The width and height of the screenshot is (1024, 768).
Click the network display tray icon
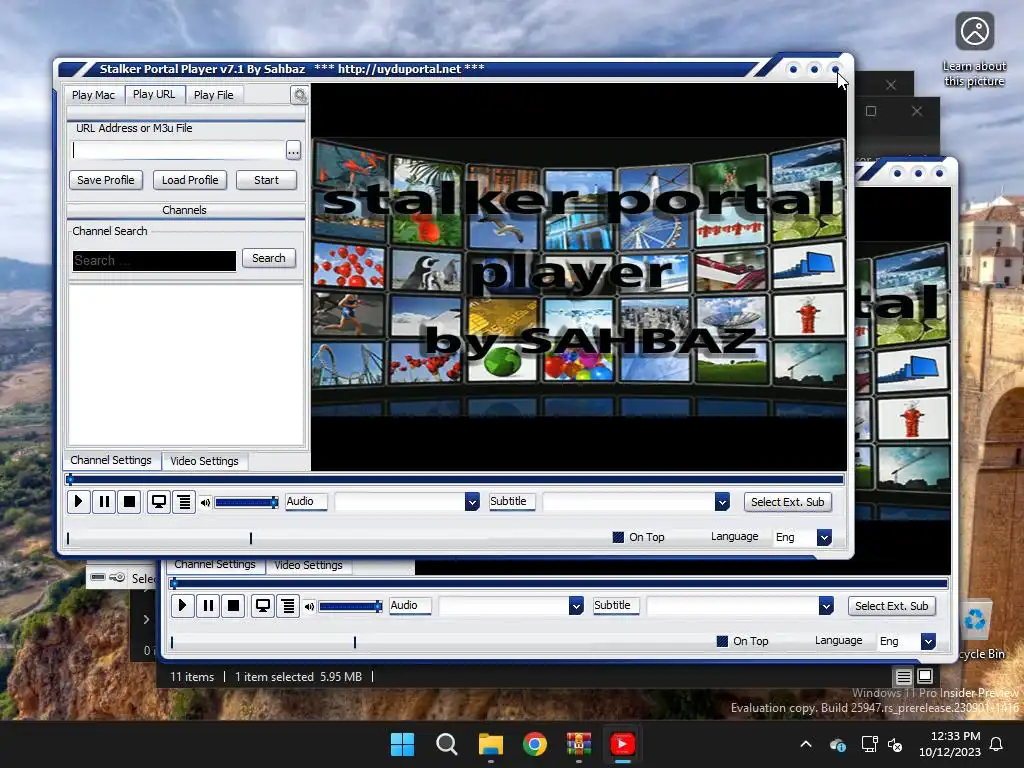coord(869,744)
